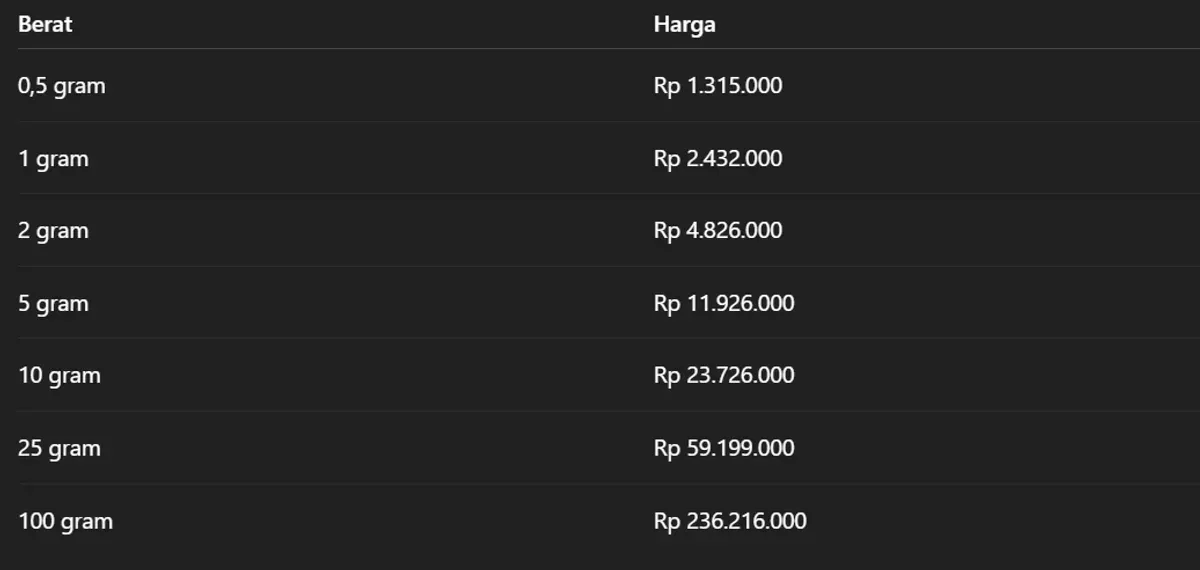
Task: Select the 10 gram weight cell
Action: click(59, 376)
